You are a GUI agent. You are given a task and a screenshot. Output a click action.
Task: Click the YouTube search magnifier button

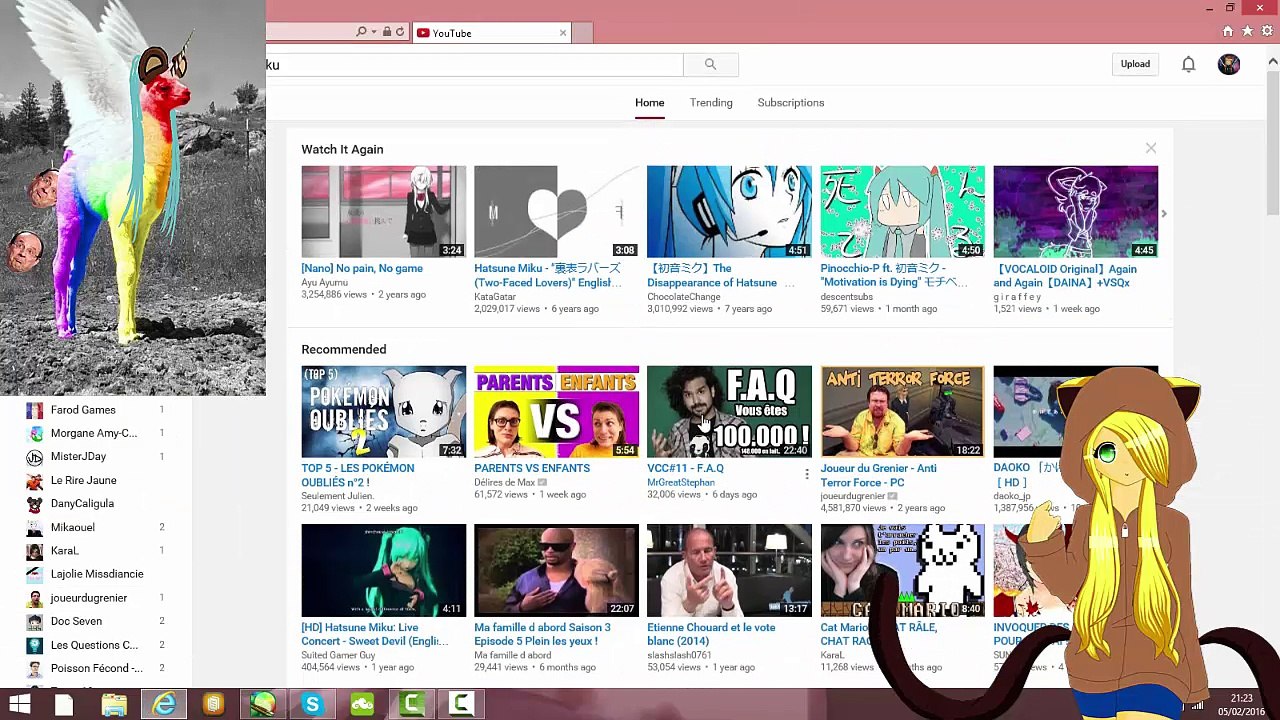click(710, 64)
